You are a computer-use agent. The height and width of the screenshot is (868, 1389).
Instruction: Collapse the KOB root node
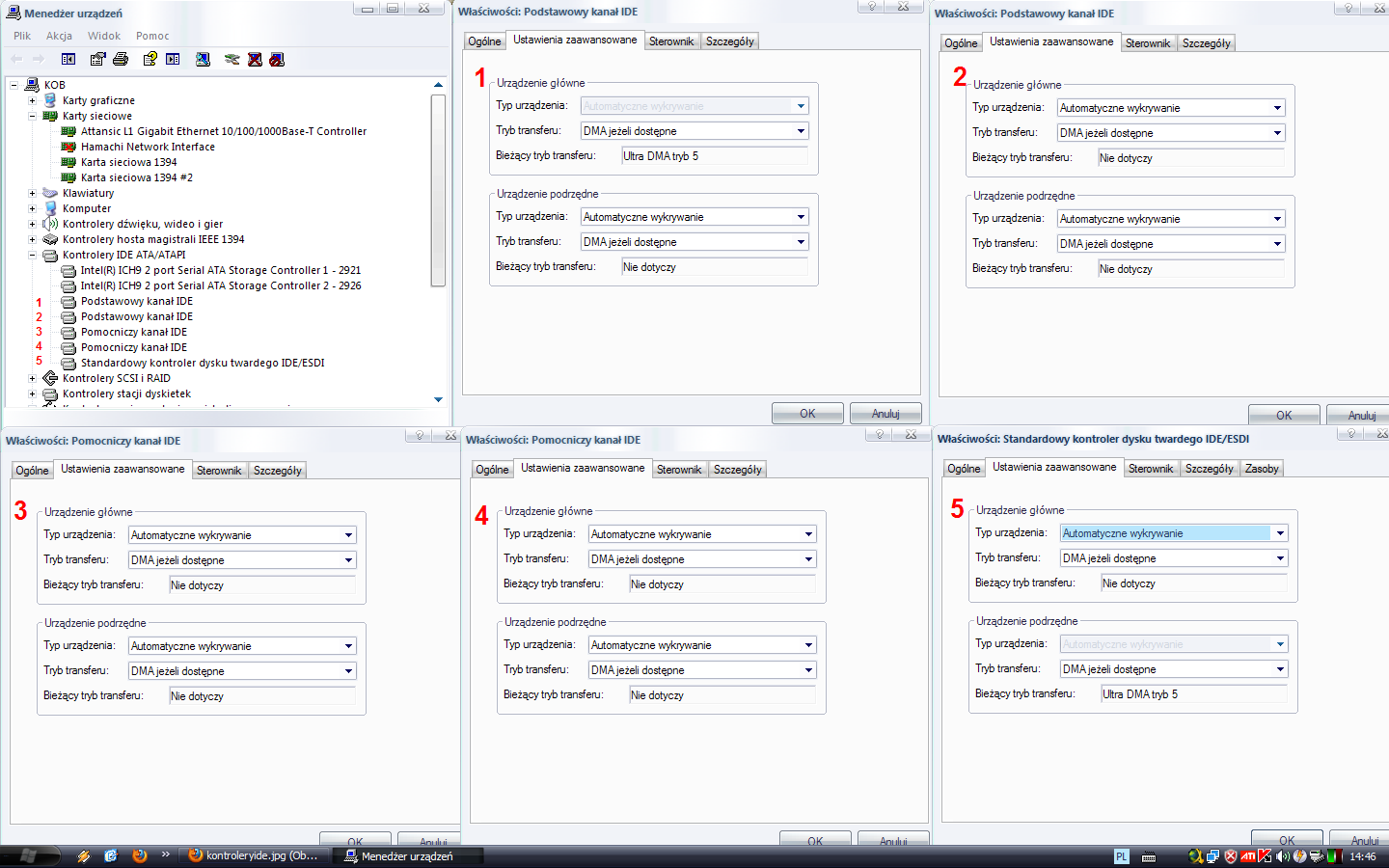click(x=14, y=85)
